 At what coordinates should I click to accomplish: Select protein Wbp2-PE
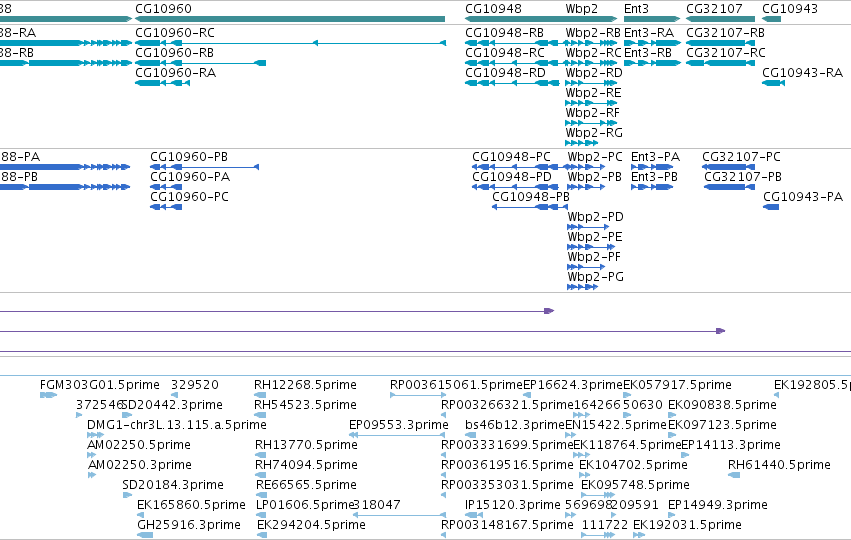595,237
